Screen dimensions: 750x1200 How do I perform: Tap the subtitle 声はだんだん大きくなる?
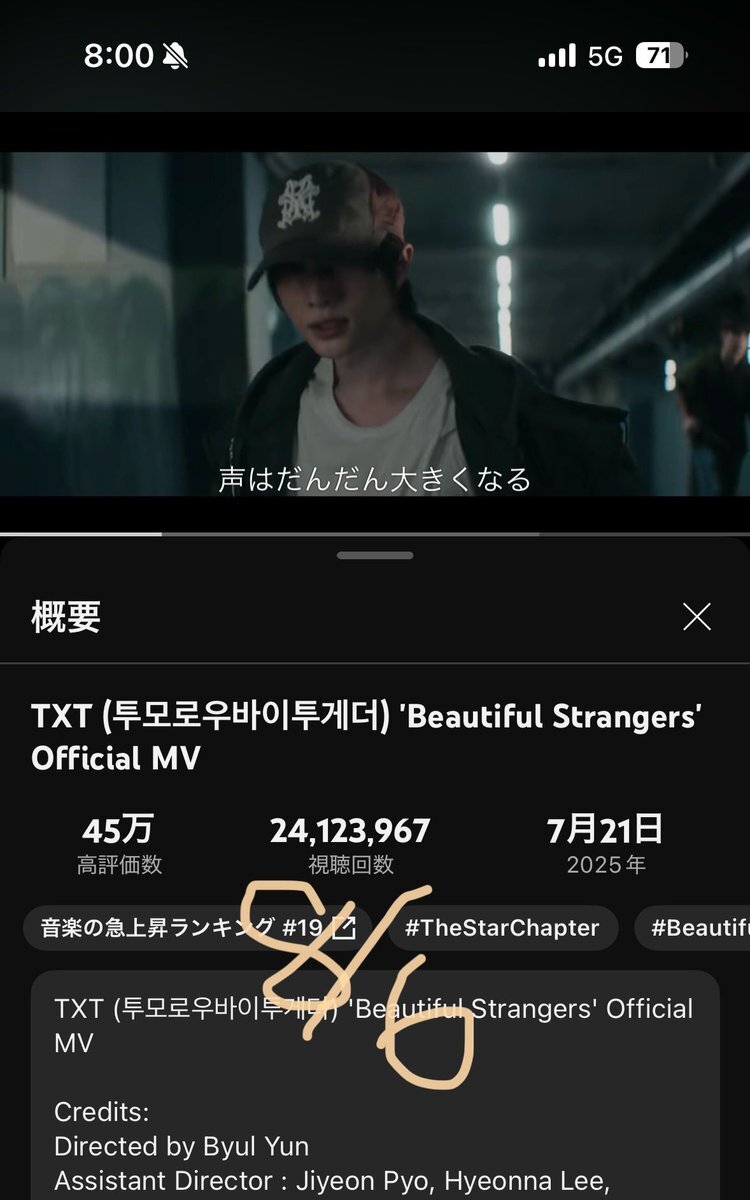[x=375, y=479]
